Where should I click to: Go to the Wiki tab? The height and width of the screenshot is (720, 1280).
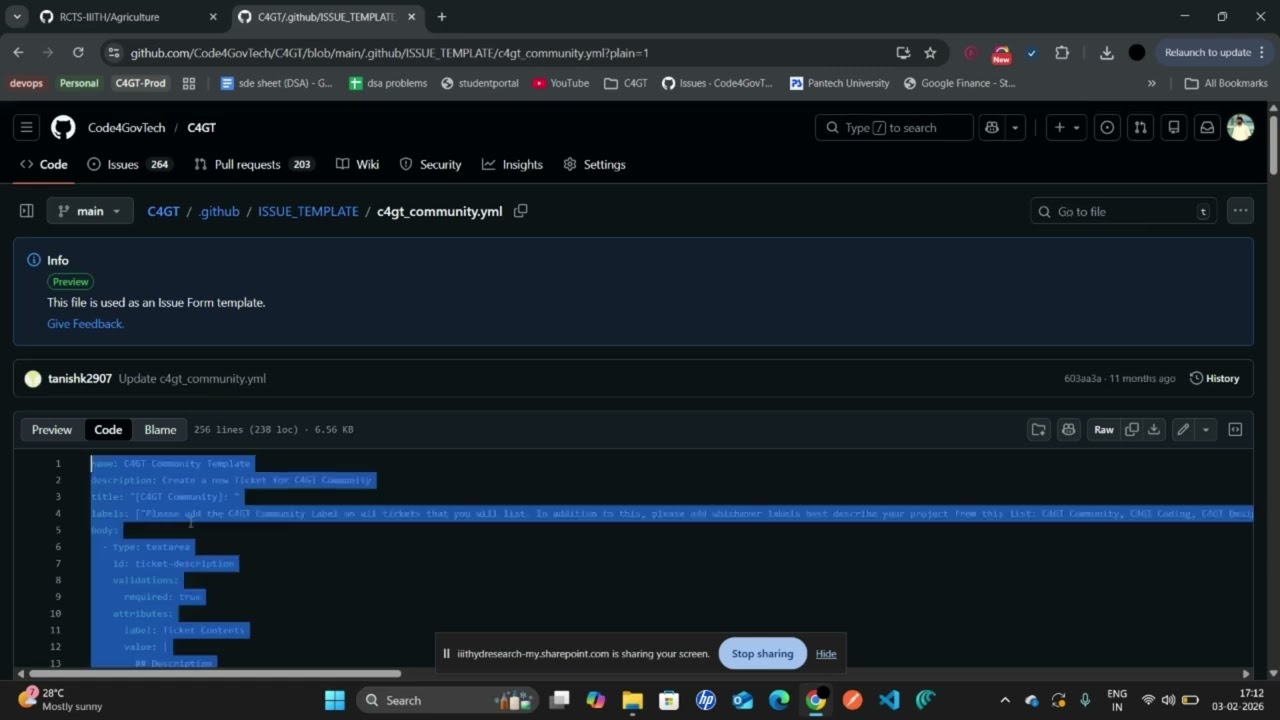pos(357,164)
